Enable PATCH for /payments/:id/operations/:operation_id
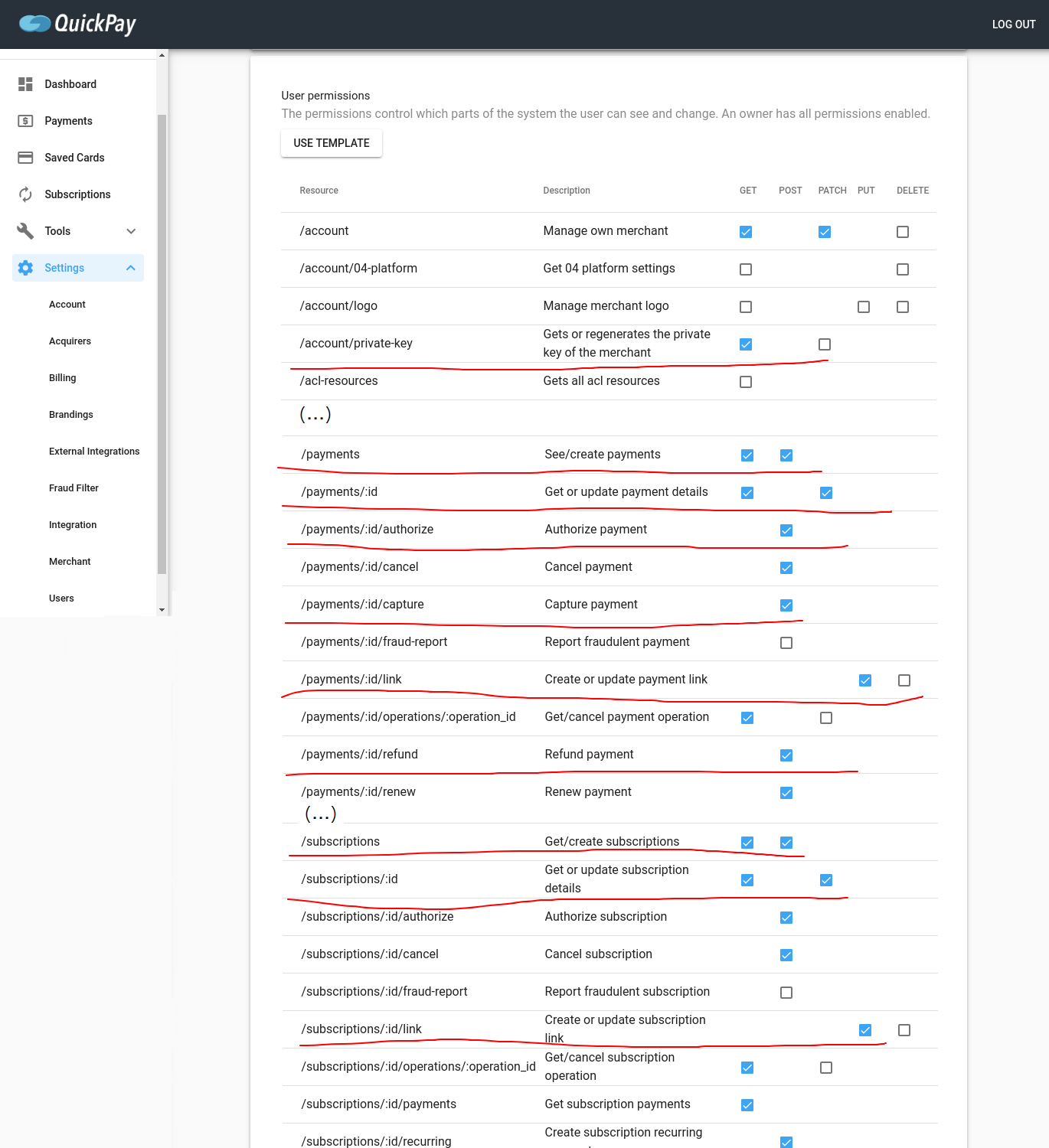 (x=826, y=718)
